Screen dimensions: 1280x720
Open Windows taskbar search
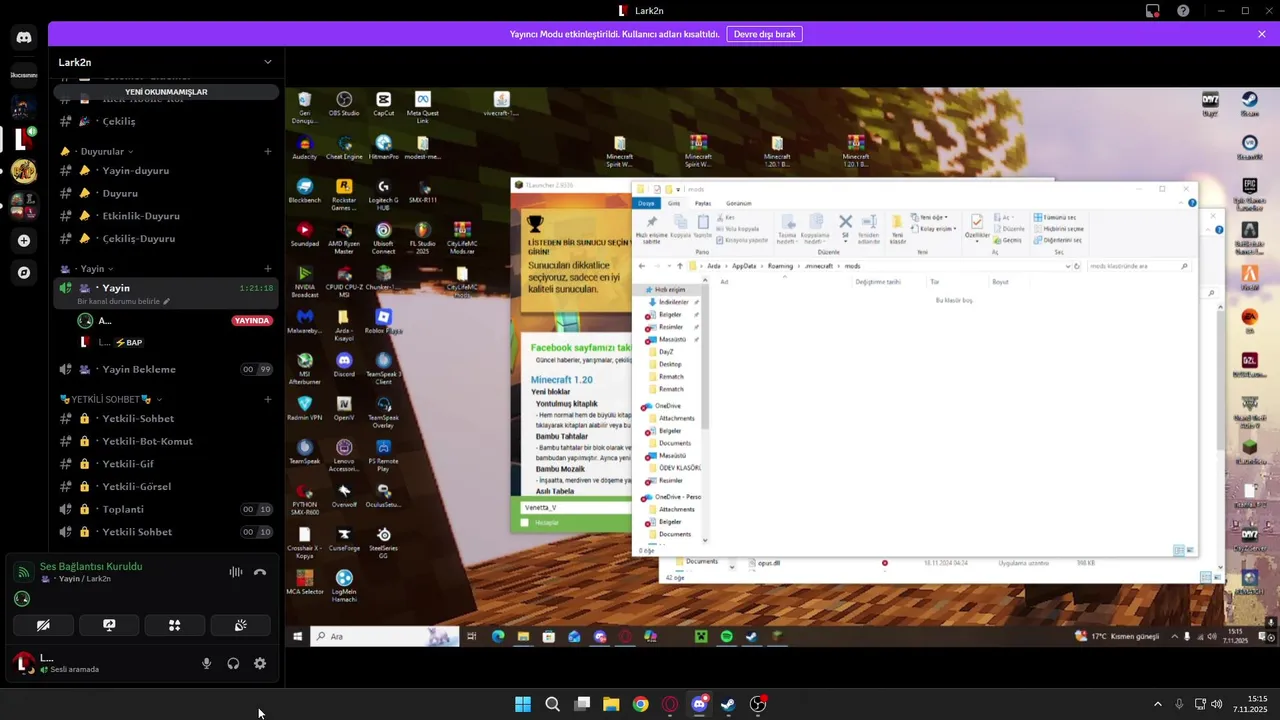(x=552, y=704)
